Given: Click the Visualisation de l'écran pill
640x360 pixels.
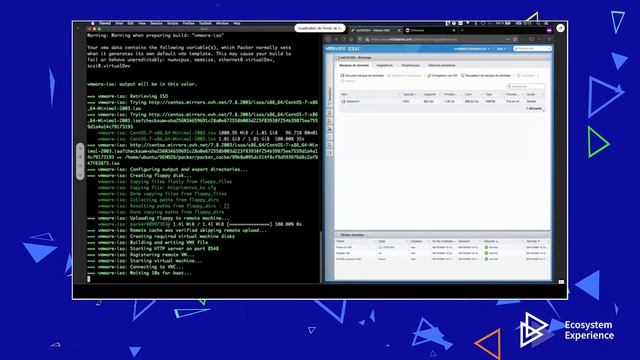Looking at the screenshot, I should [320, 28].
